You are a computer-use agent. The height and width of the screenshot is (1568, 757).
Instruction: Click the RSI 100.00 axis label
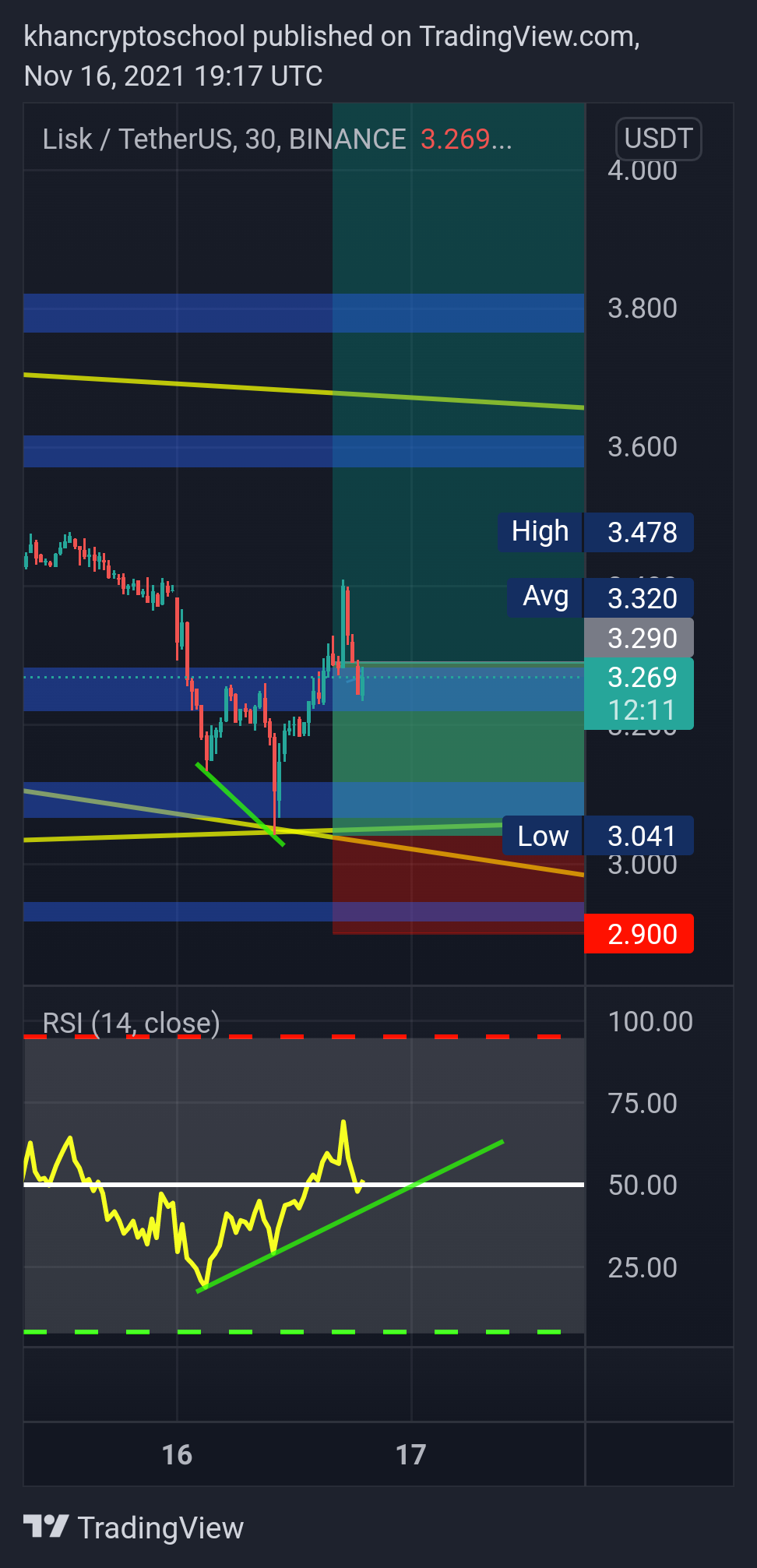tap(650, 1022)
